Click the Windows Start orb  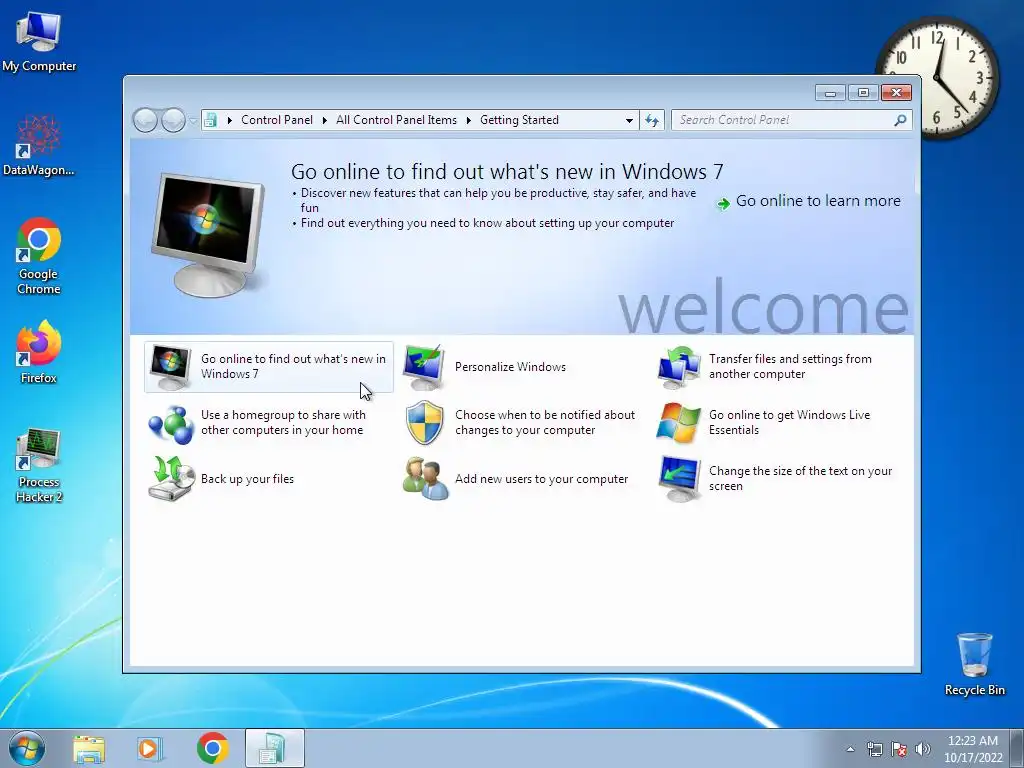coord(27,748)
